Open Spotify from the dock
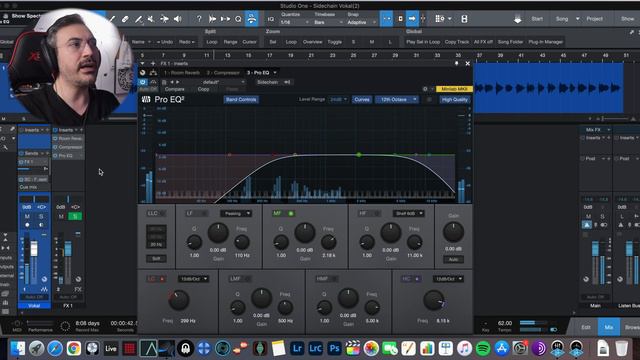 pos(483,349)
